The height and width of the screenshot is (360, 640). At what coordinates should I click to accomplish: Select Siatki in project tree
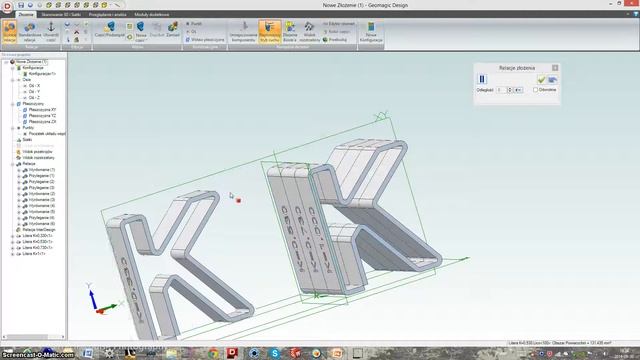point(27,140)
